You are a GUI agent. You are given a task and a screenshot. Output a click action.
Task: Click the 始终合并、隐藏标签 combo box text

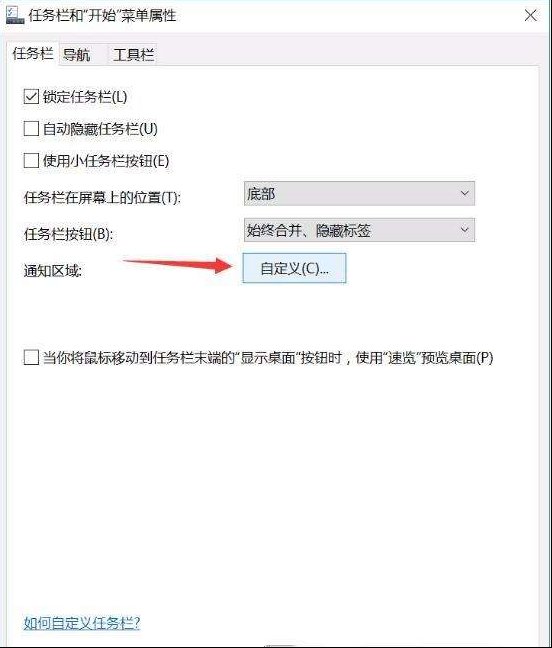click(x=309, y=230)
